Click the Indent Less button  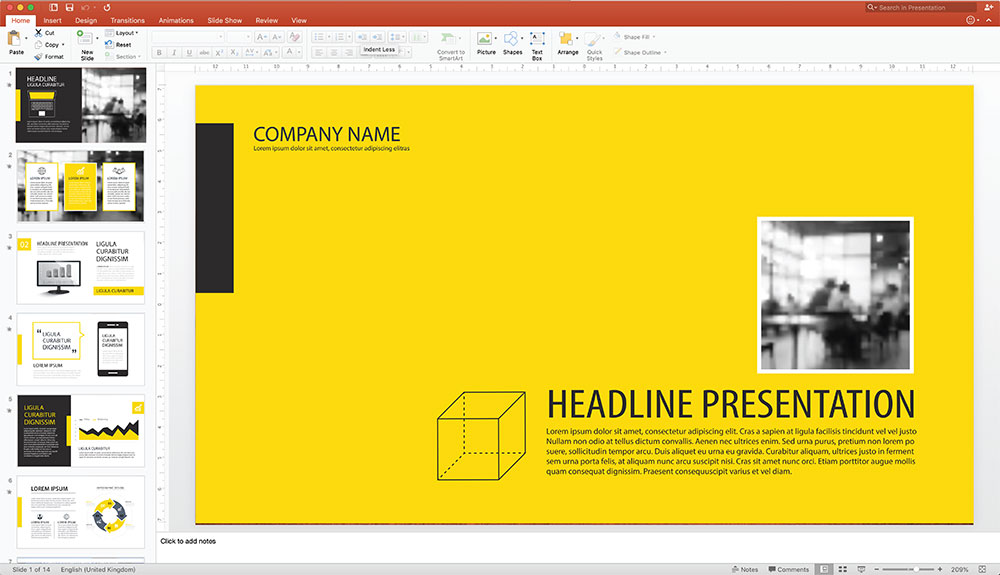(x=363, y=37)
